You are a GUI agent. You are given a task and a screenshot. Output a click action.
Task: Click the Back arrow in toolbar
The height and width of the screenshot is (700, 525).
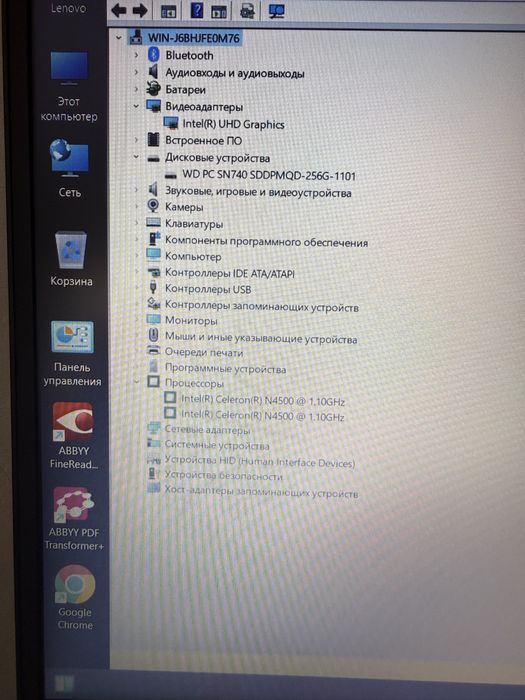(118, 10)
